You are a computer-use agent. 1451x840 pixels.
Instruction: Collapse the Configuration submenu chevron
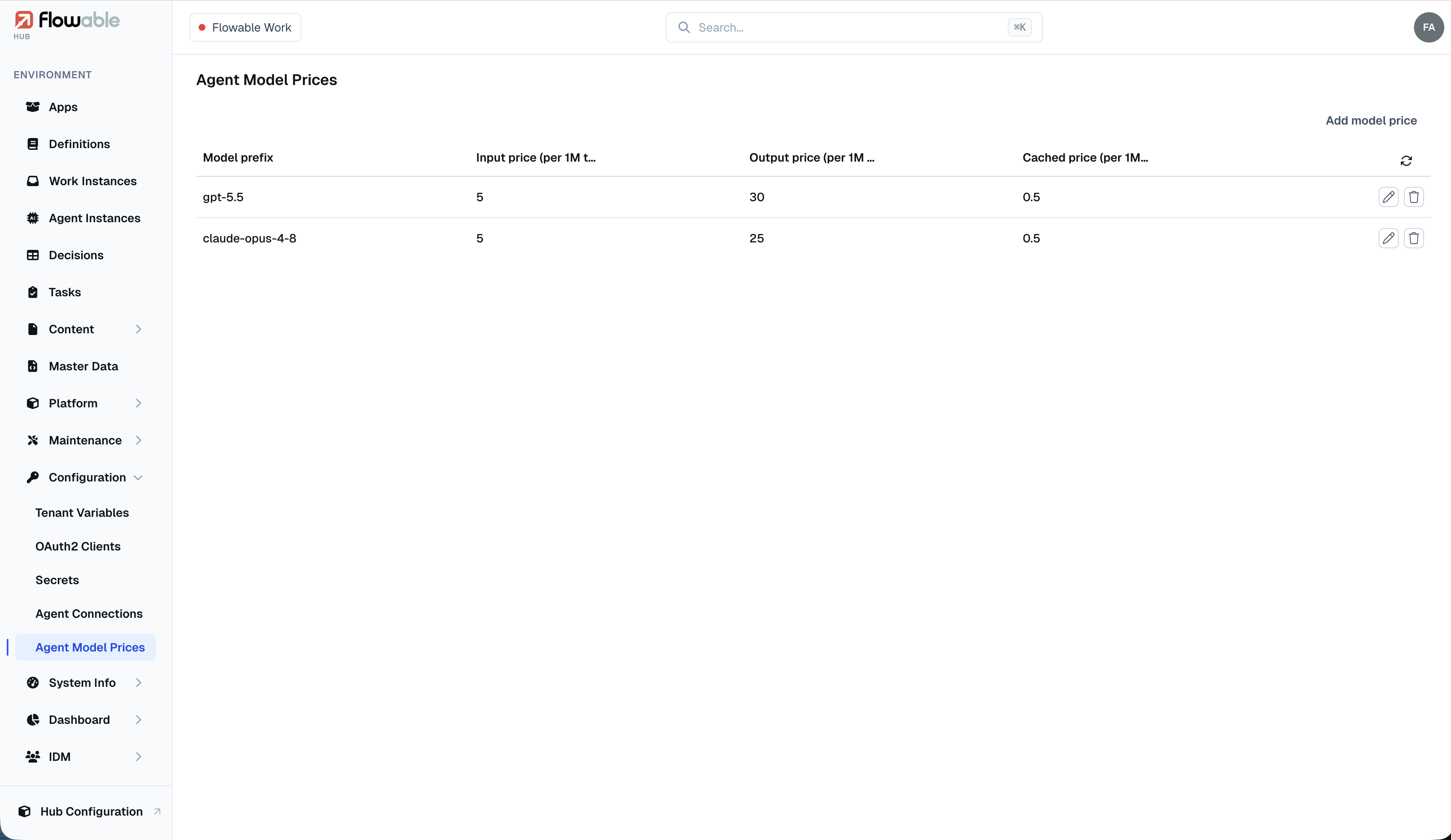[x=138, y=477]
